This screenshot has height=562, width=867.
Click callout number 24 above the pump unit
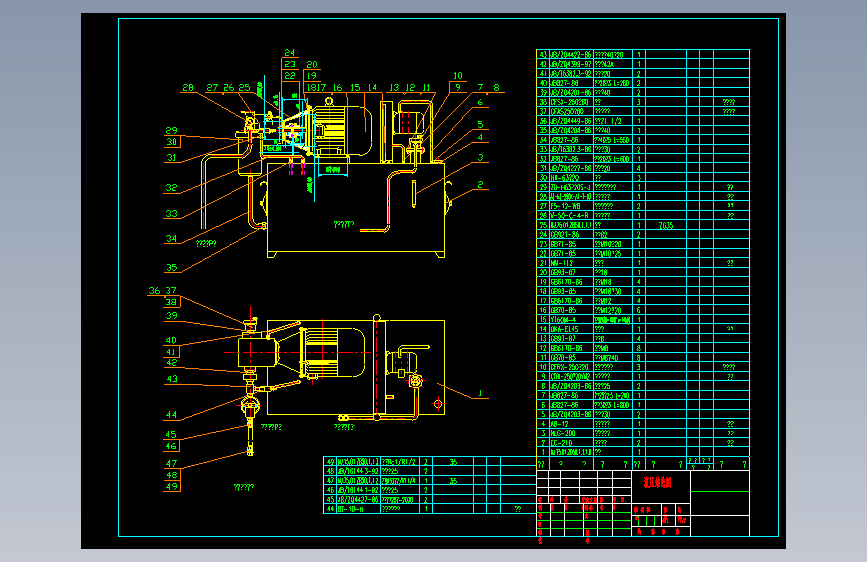point(290,53)
